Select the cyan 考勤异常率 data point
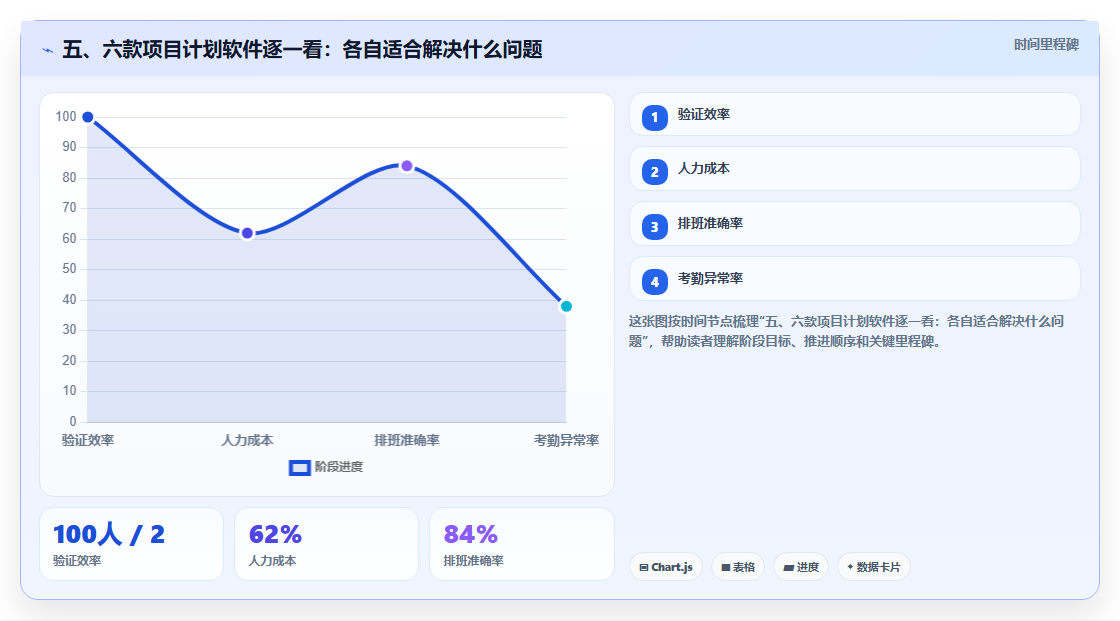Viewport: 1120px width, 621px height. coord(566,307)
